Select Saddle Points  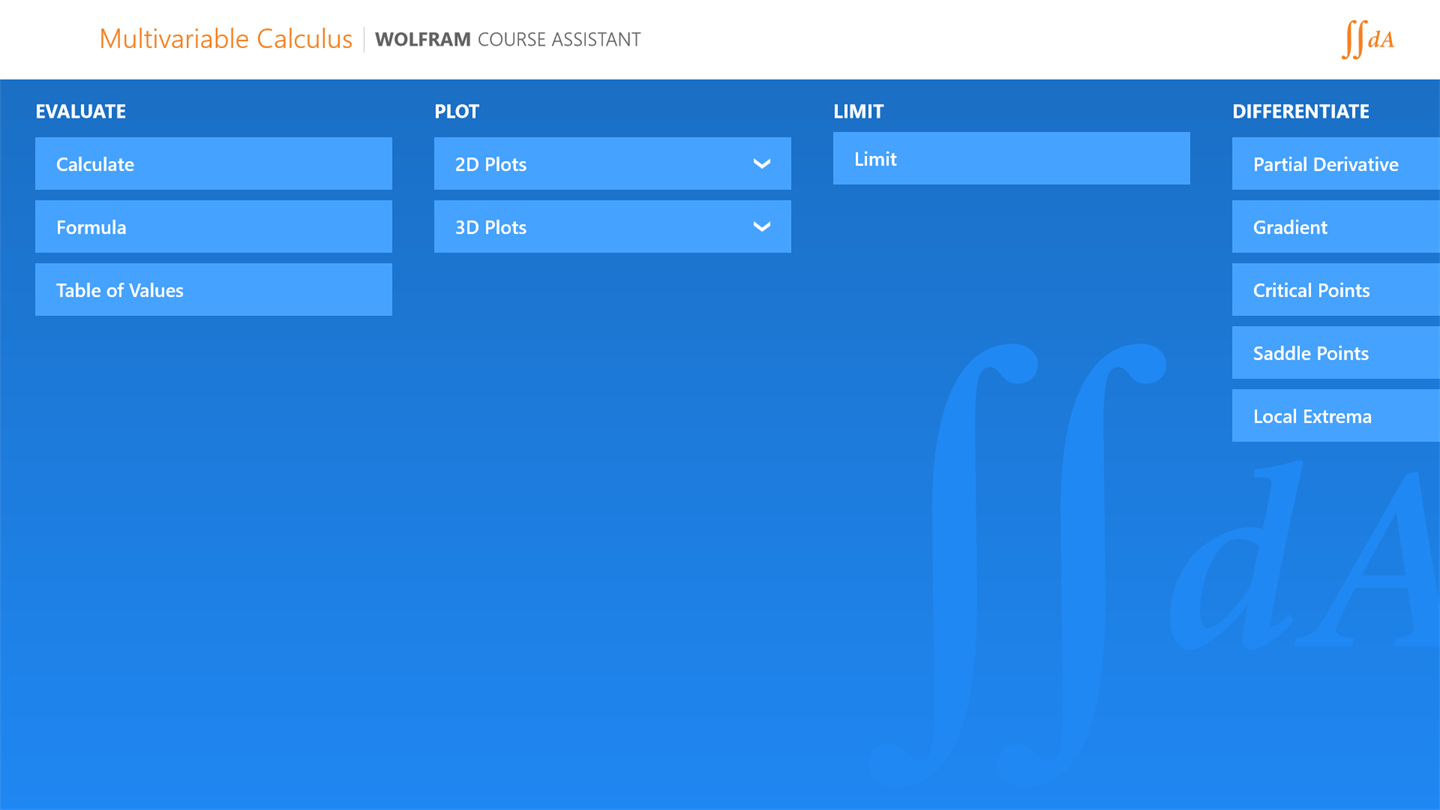pos(1336,353)
